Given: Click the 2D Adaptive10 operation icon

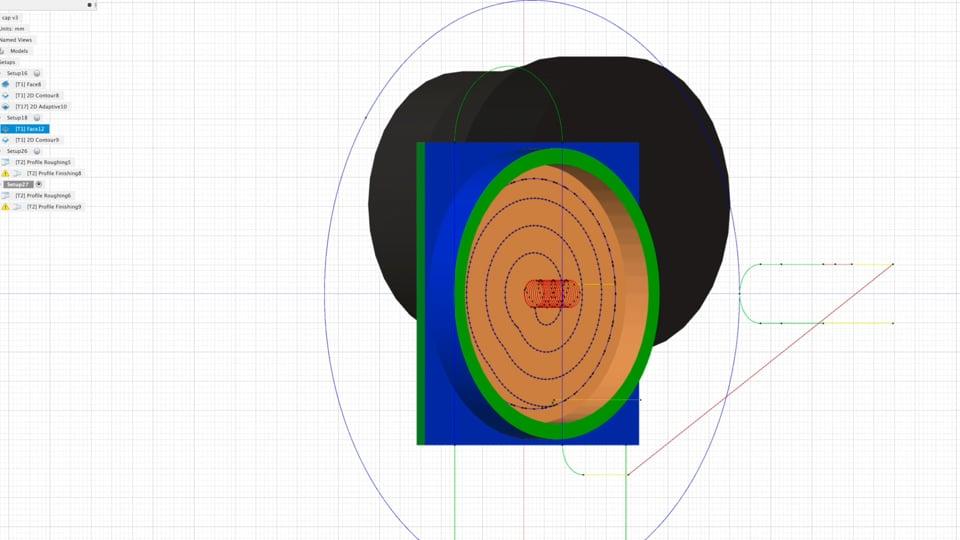Looking at the screenshot, I should point(6,107).
